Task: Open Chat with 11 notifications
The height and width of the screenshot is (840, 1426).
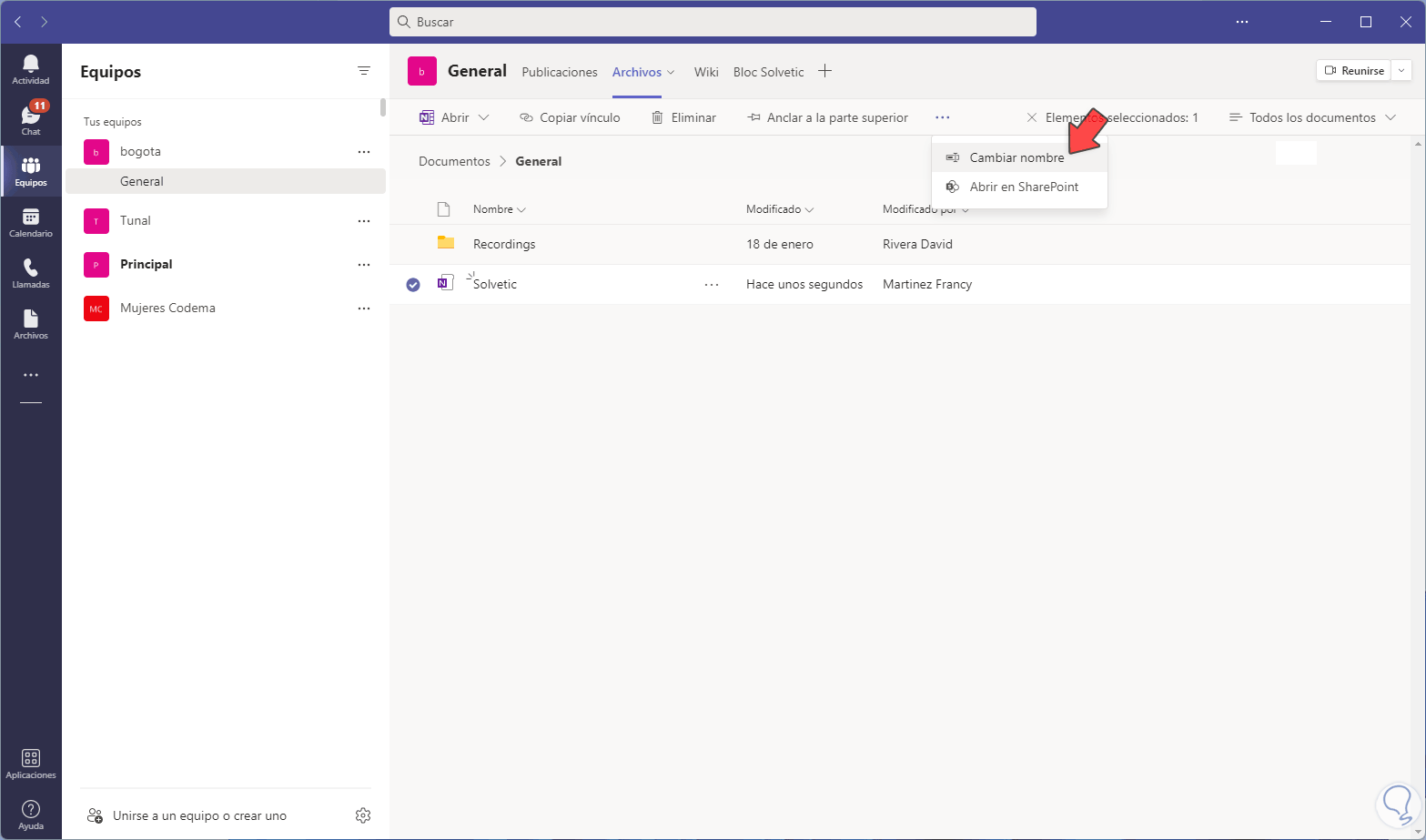Action: (x=31, y=120)
